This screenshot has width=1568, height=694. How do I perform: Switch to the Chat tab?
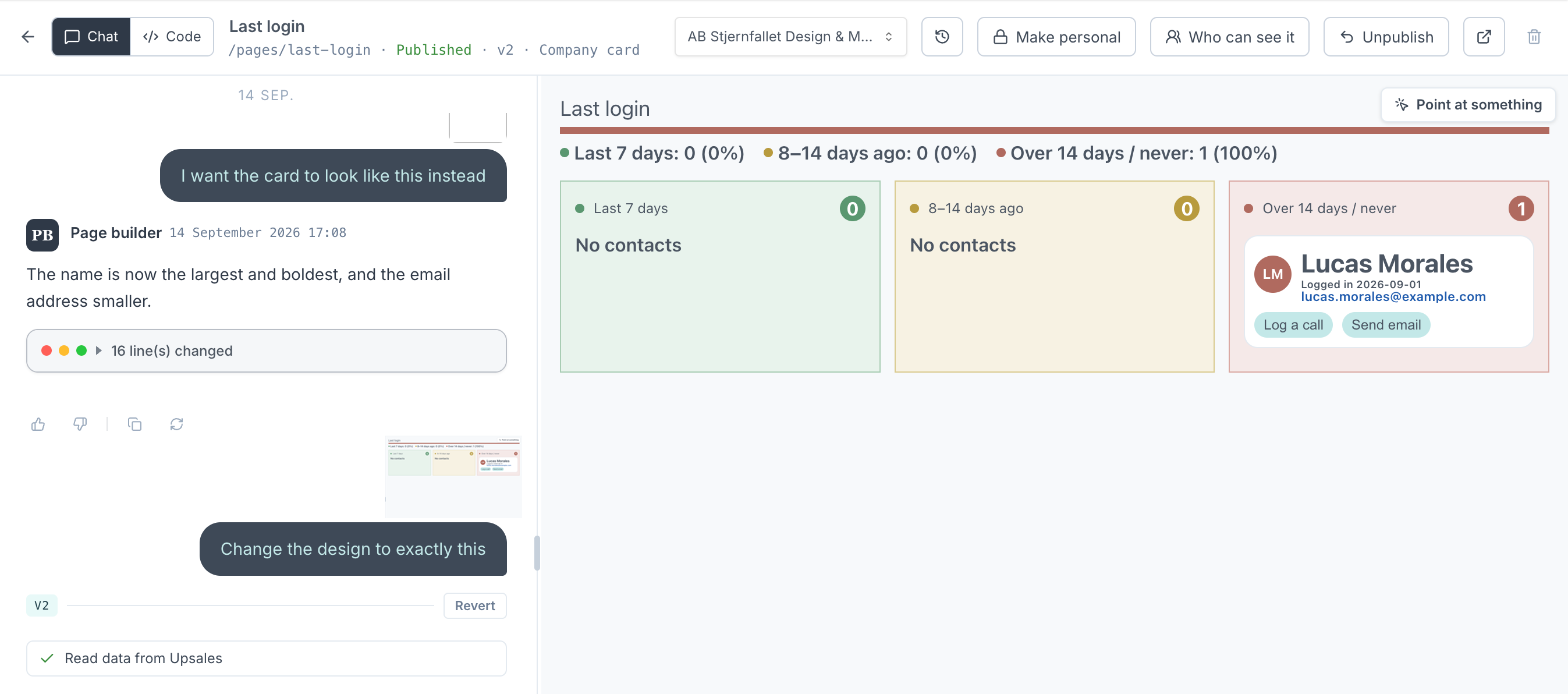pos(91,37)
